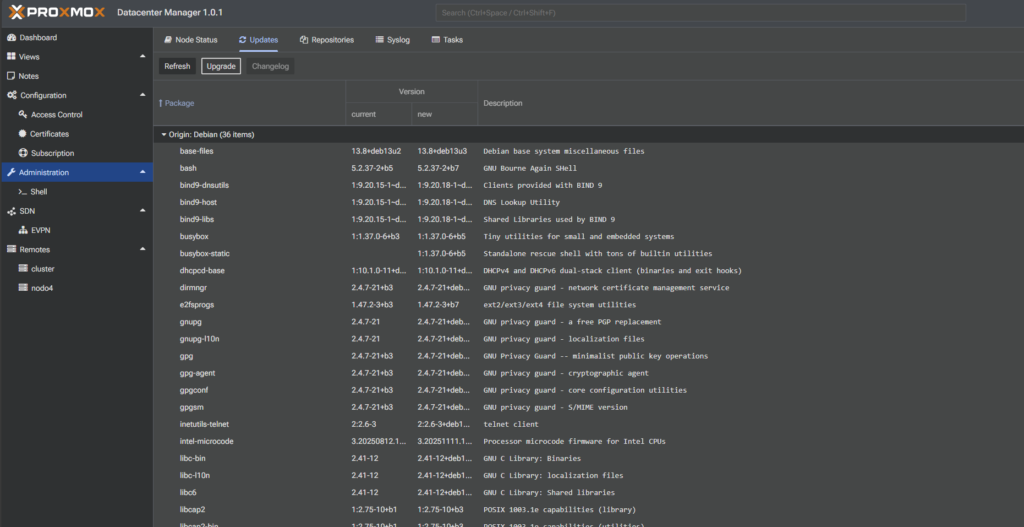Viewport: 1024px width, 527px height.
Task: Click the Tasks list icon
Action: pos(436,40)
